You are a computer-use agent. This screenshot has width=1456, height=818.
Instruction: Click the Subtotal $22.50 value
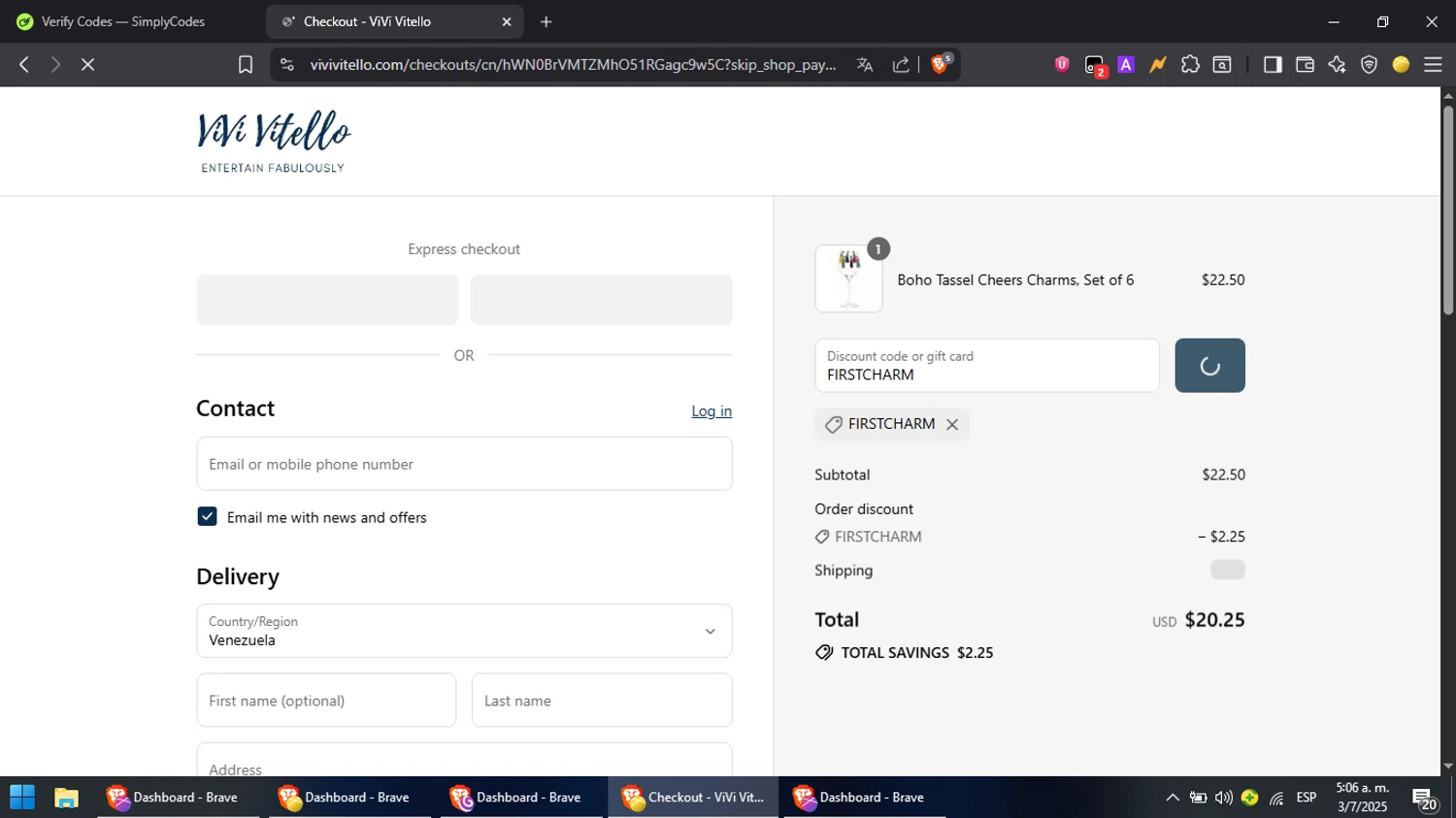click(1223, 474)
